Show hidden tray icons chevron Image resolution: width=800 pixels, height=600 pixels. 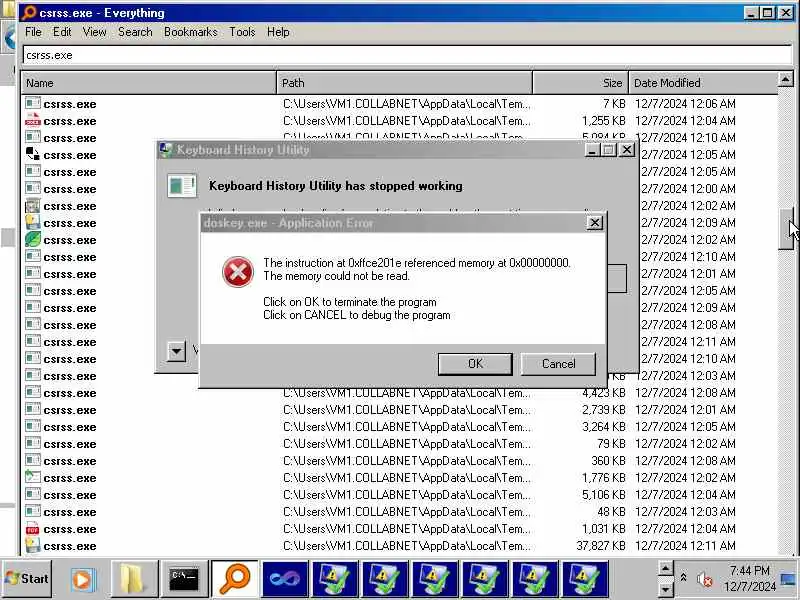tap(684, 578)
